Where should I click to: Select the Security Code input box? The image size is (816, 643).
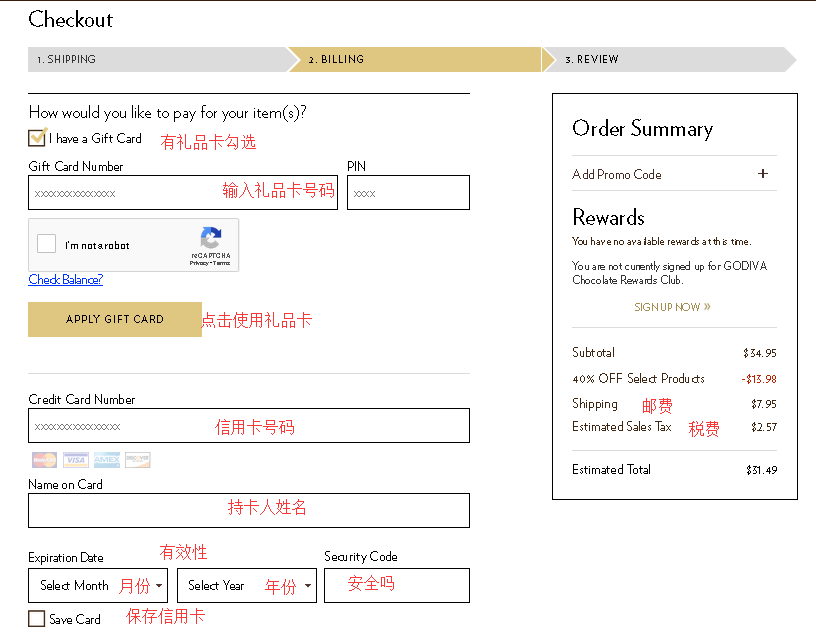coord(396,585)
